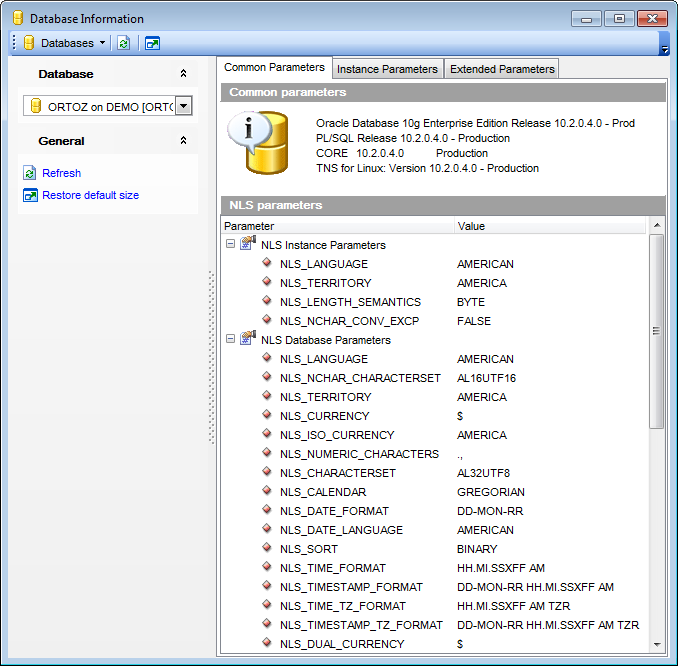678x666 pixels.
Task: Click icon beside Restore default size link
Action: pos(30,195)
